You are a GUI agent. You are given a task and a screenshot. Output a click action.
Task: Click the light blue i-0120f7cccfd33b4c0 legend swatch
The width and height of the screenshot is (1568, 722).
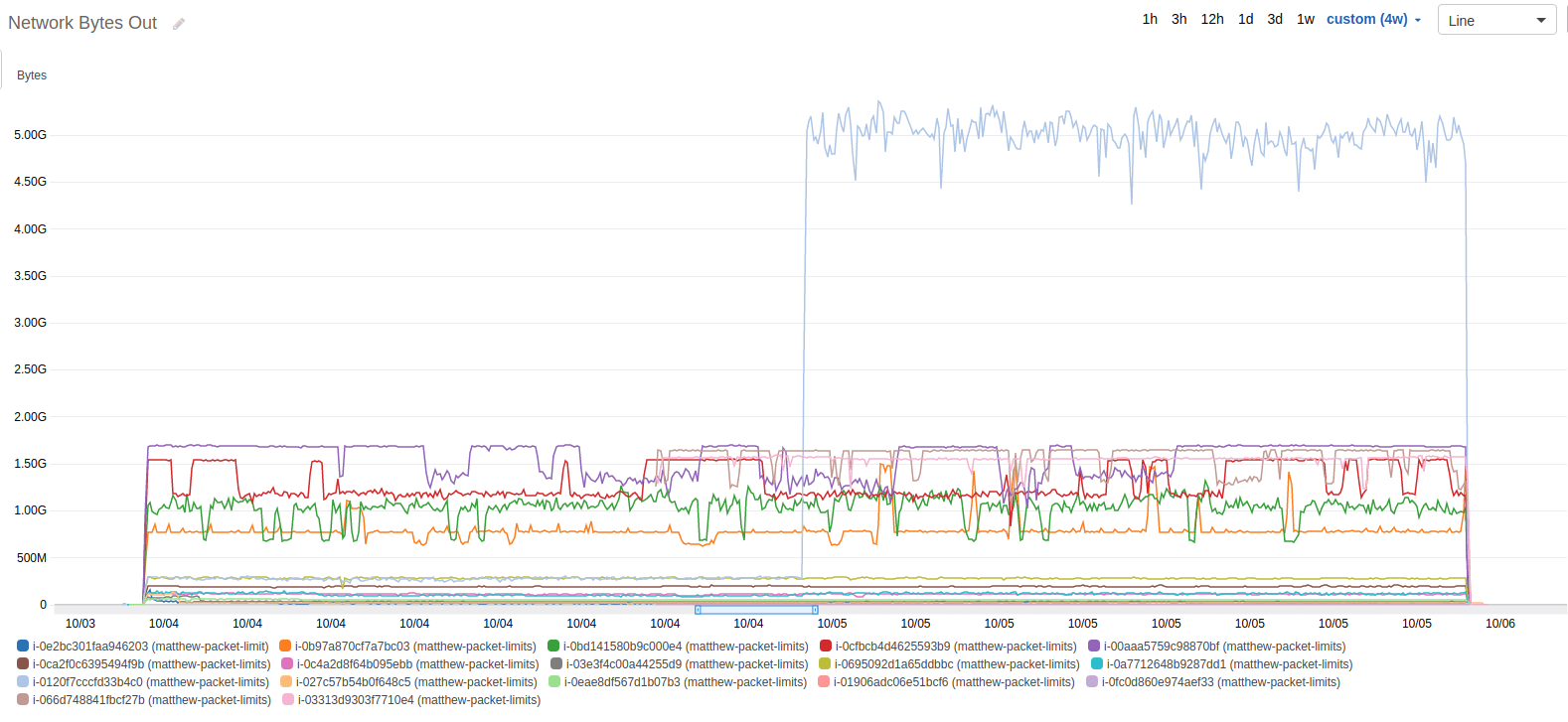tap(23, 682)
